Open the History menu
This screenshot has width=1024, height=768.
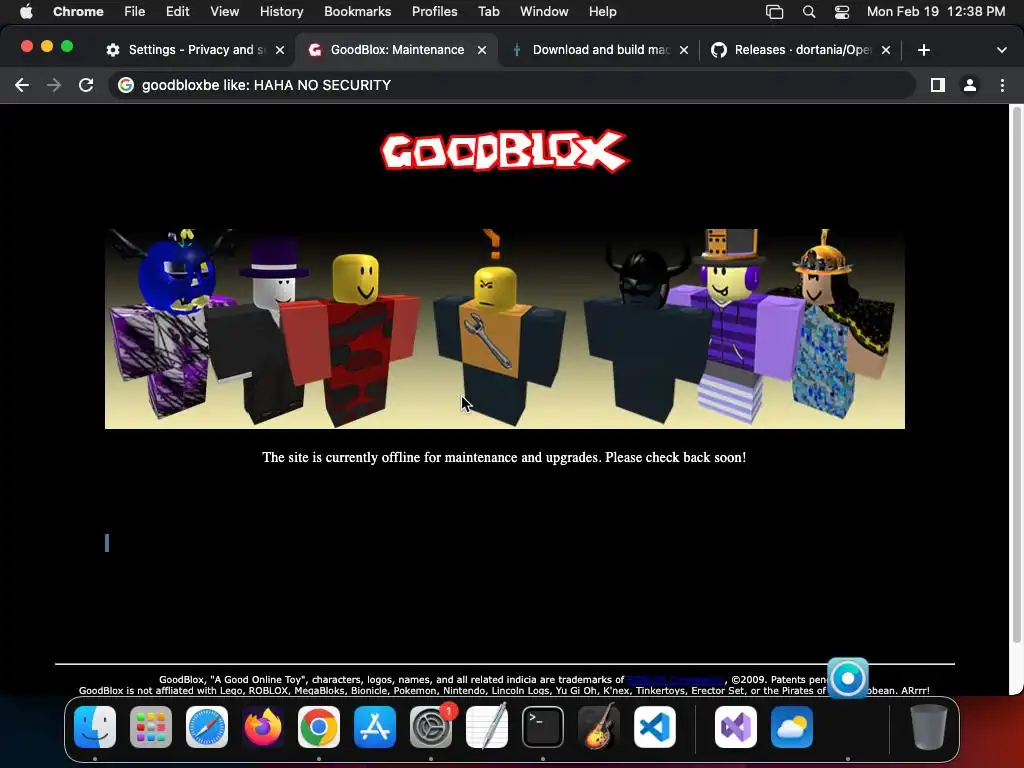click(x=281, y=12)
